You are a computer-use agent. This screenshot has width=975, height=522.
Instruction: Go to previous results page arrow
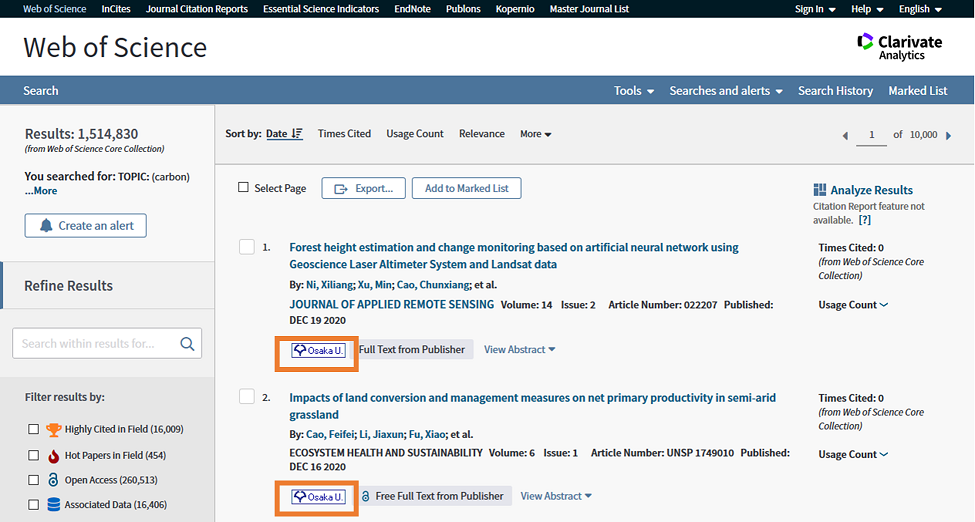(845, 135)
